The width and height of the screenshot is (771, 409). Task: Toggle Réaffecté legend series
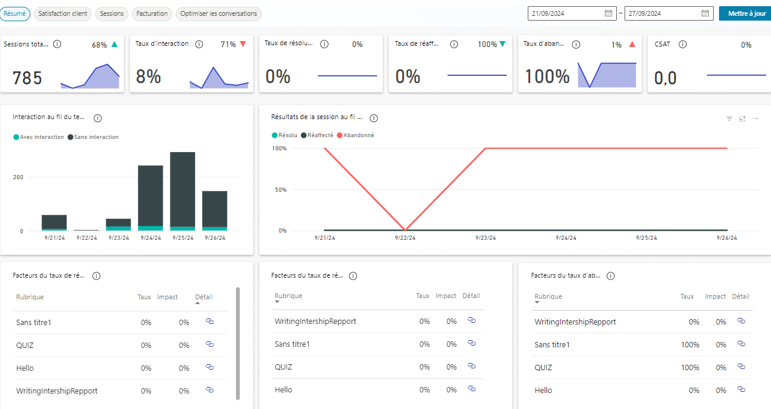317,135
